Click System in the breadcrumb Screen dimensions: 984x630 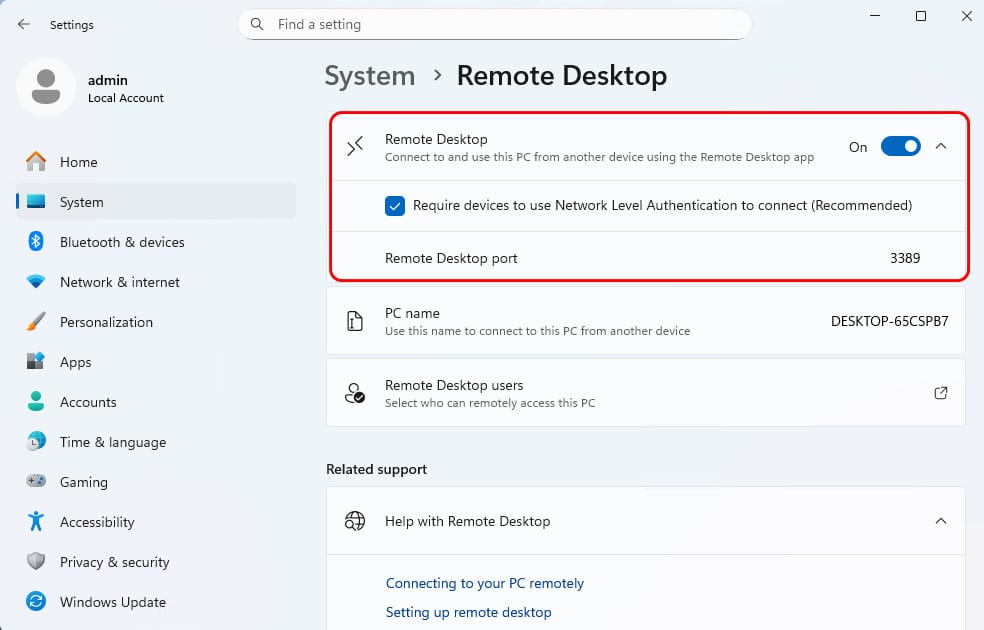[370, 76]
